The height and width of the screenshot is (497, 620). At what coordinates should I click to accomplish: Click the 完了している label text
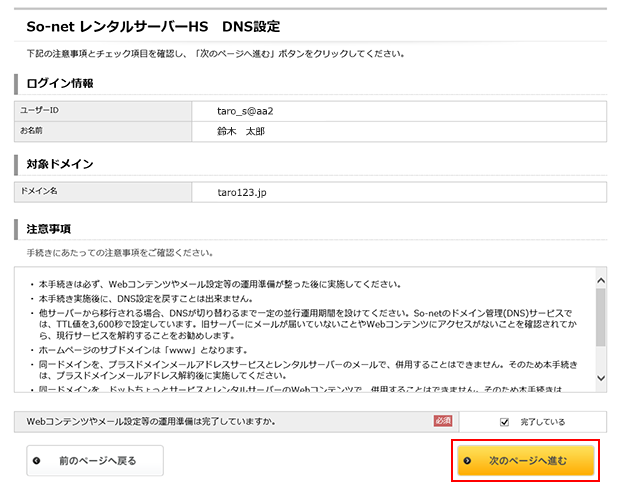tap(542, 422)
